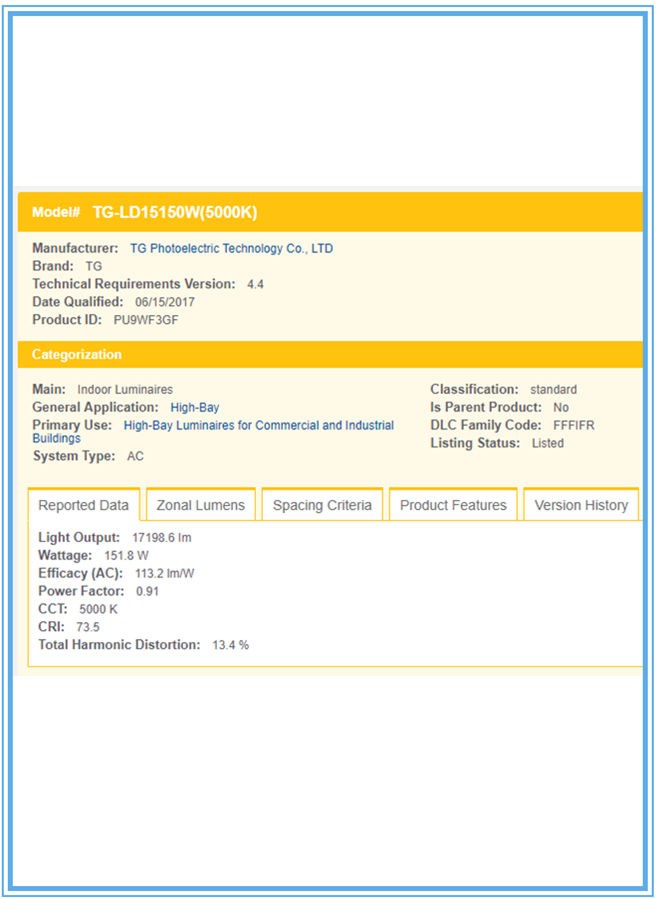
Task: Click the Classification value standard
Action: [x=553, y=389]
